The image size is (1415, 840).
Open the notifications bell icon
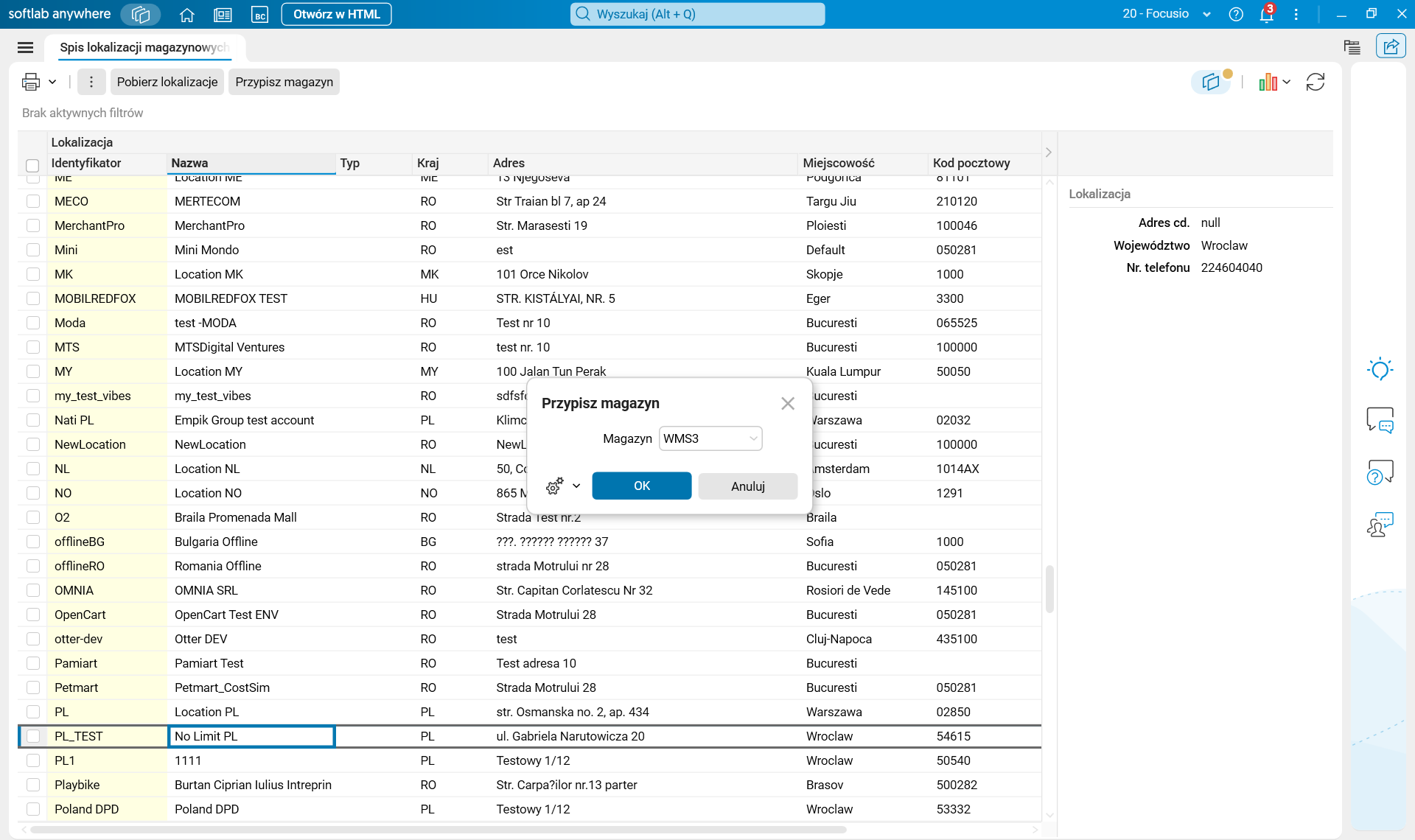[1266, 14]
